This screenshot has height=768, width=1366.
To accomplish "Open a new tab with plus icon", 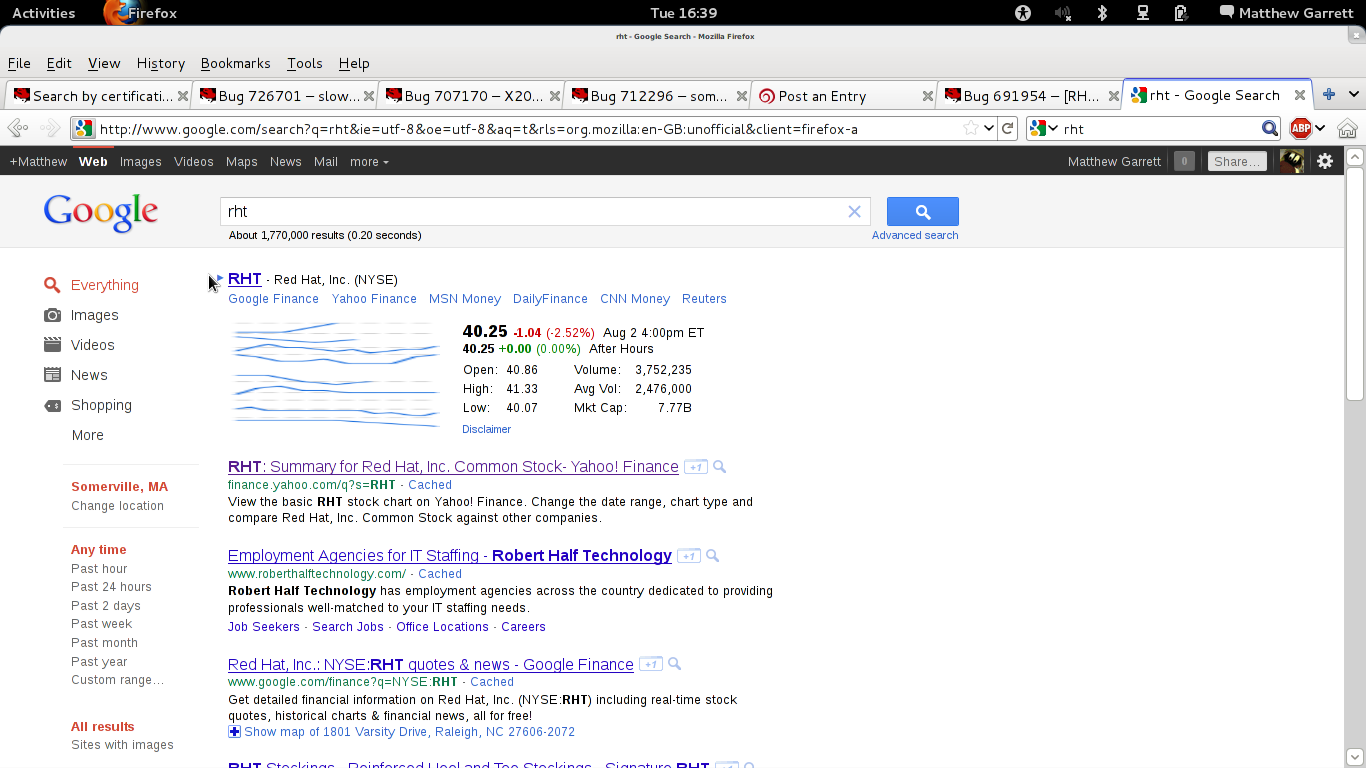I will click(x=1329, y=95).
